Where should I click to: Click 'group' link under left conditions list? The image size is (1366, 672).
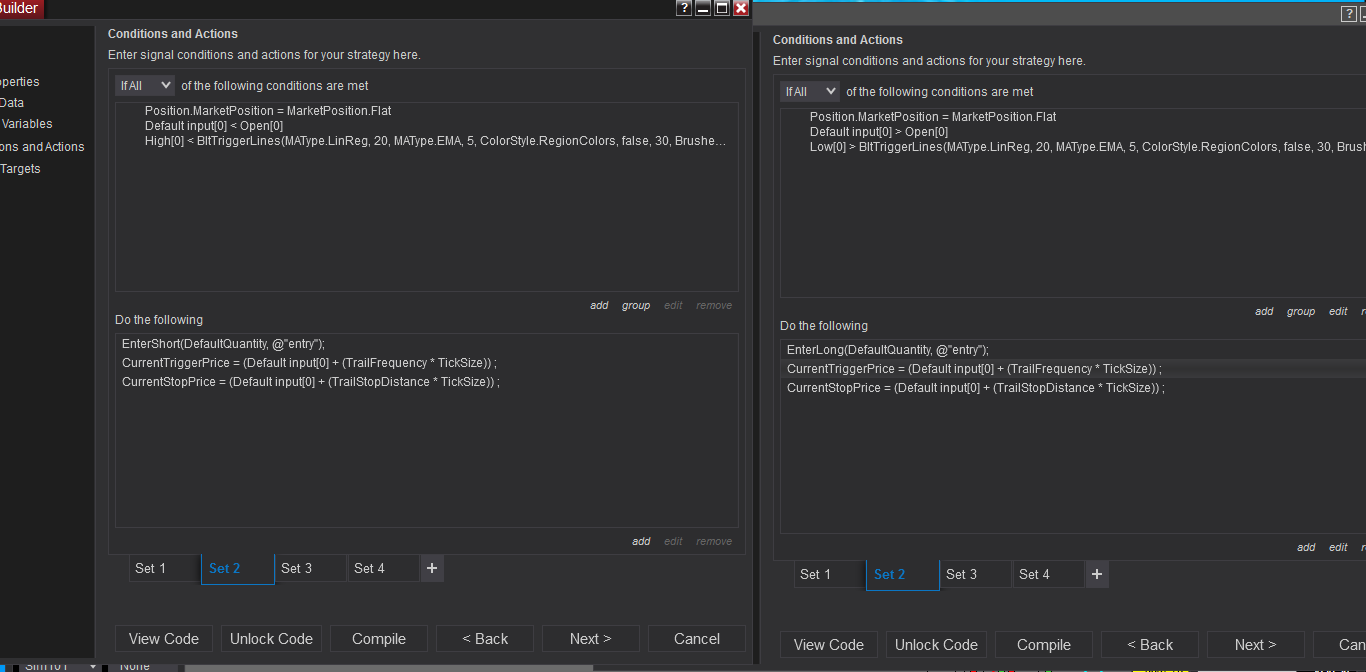(x=636, y=306)
